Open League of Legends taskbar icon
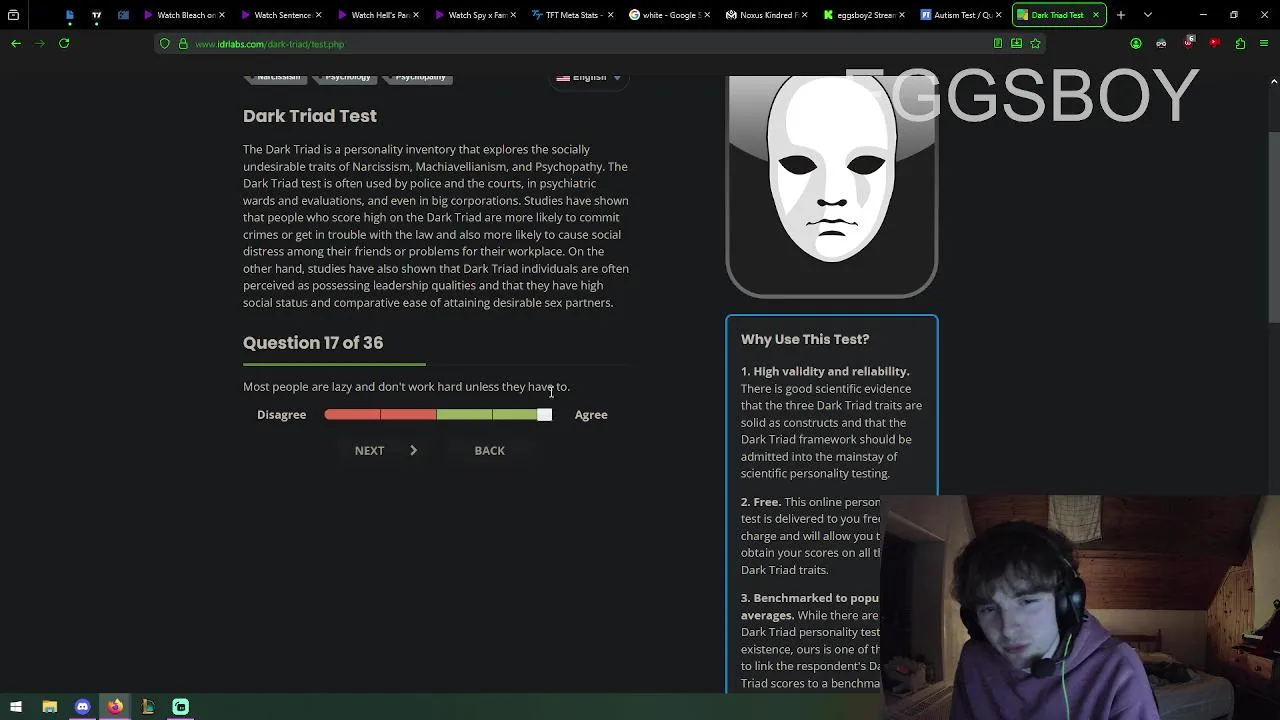Viewport: 1280px width, 720px height. click(148, 707)
